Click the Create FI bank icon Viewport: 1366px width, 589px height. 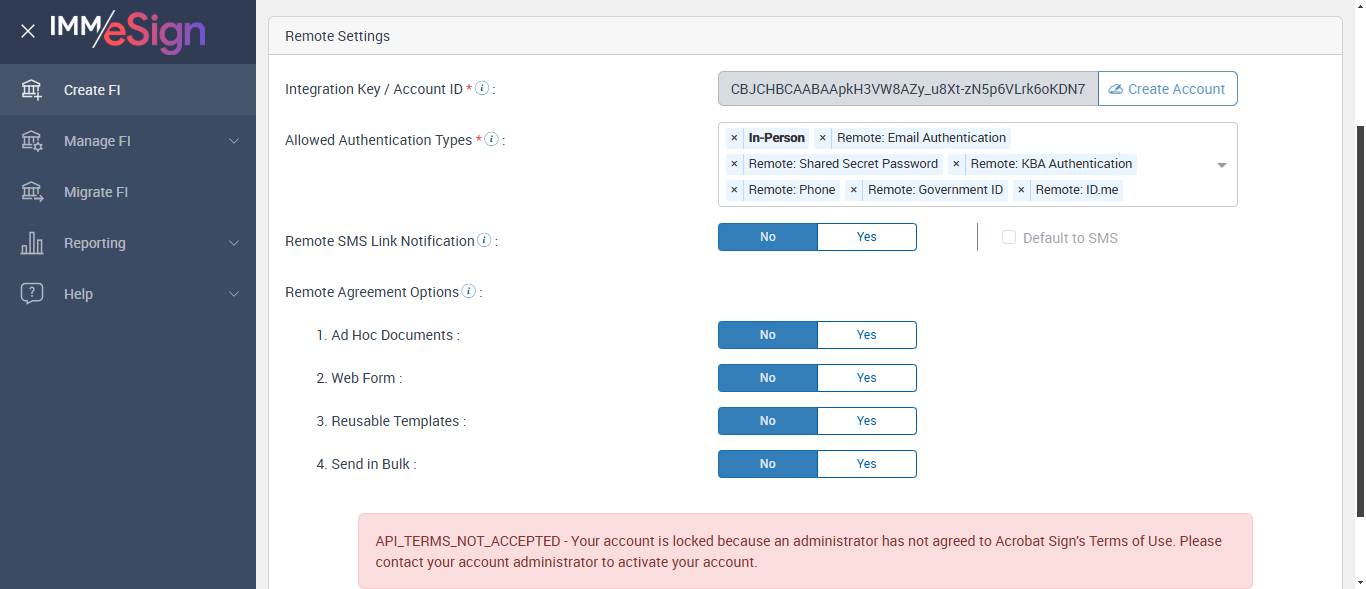(x=32, y=90)
